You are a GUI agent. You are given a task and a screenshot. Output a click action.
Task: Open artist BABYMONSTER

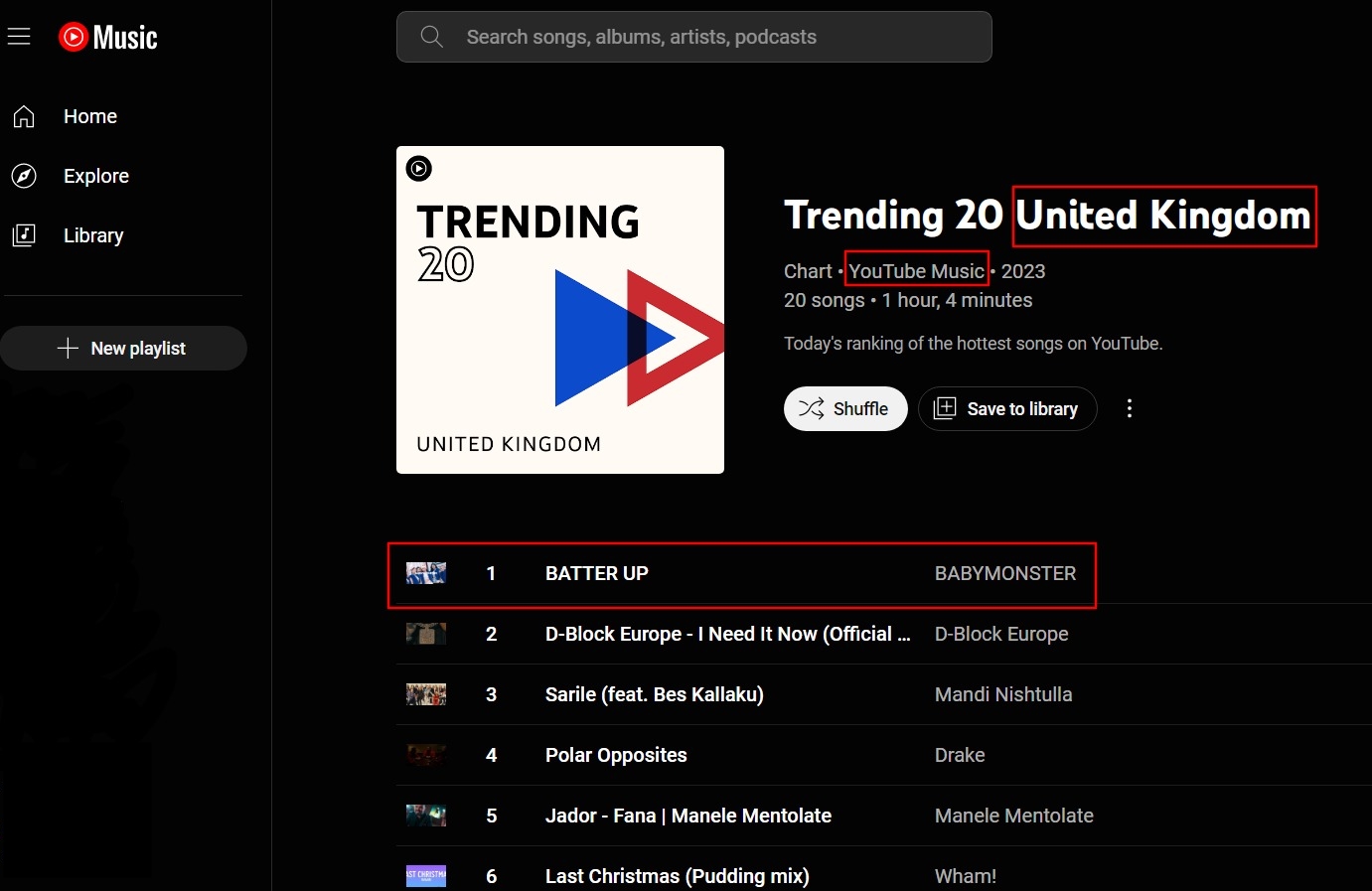(1005, 573)
